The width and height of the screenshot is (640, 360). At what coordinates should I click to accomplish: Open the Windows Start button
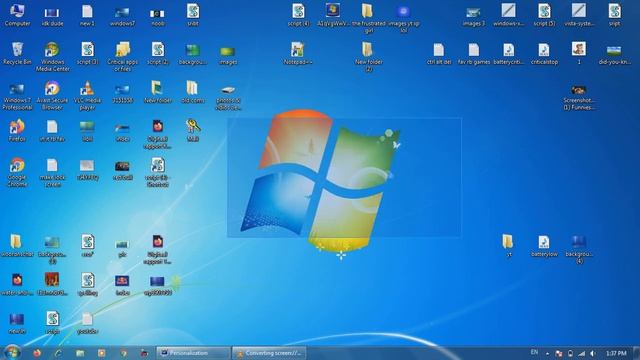12,352
